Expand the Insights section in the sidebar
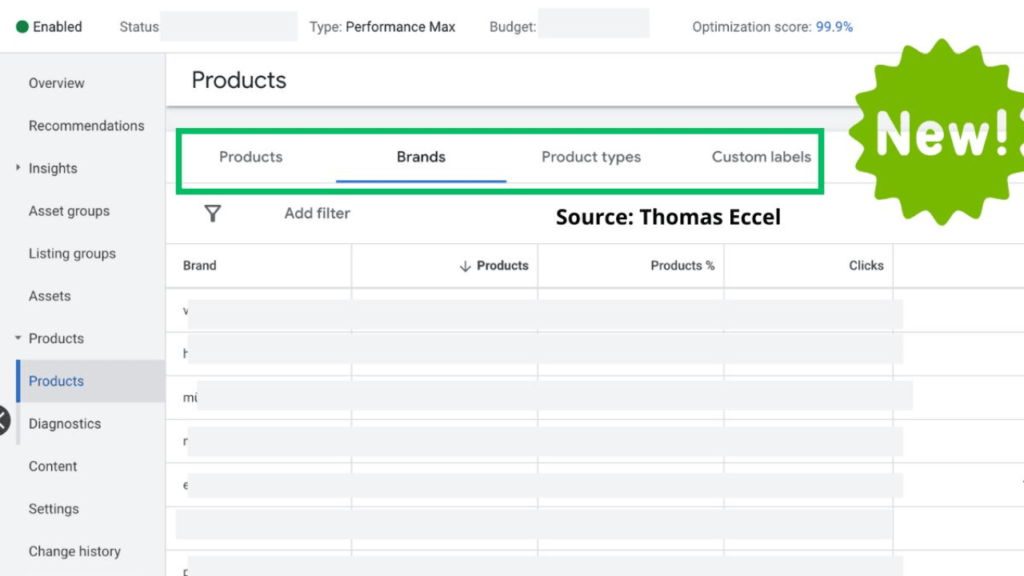Image resolution: width=1024 pixels, height=576 pixels. [x=16, y=168]
